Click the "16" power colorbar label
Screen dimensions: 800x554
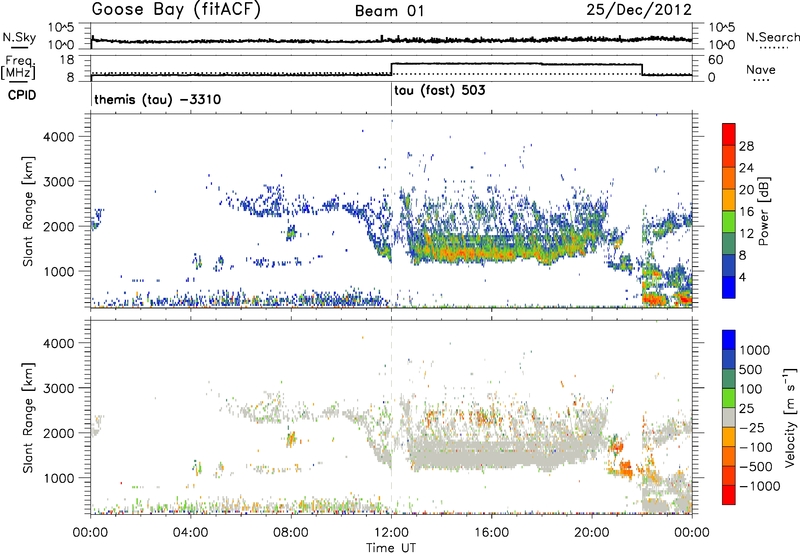click(746, 212)
